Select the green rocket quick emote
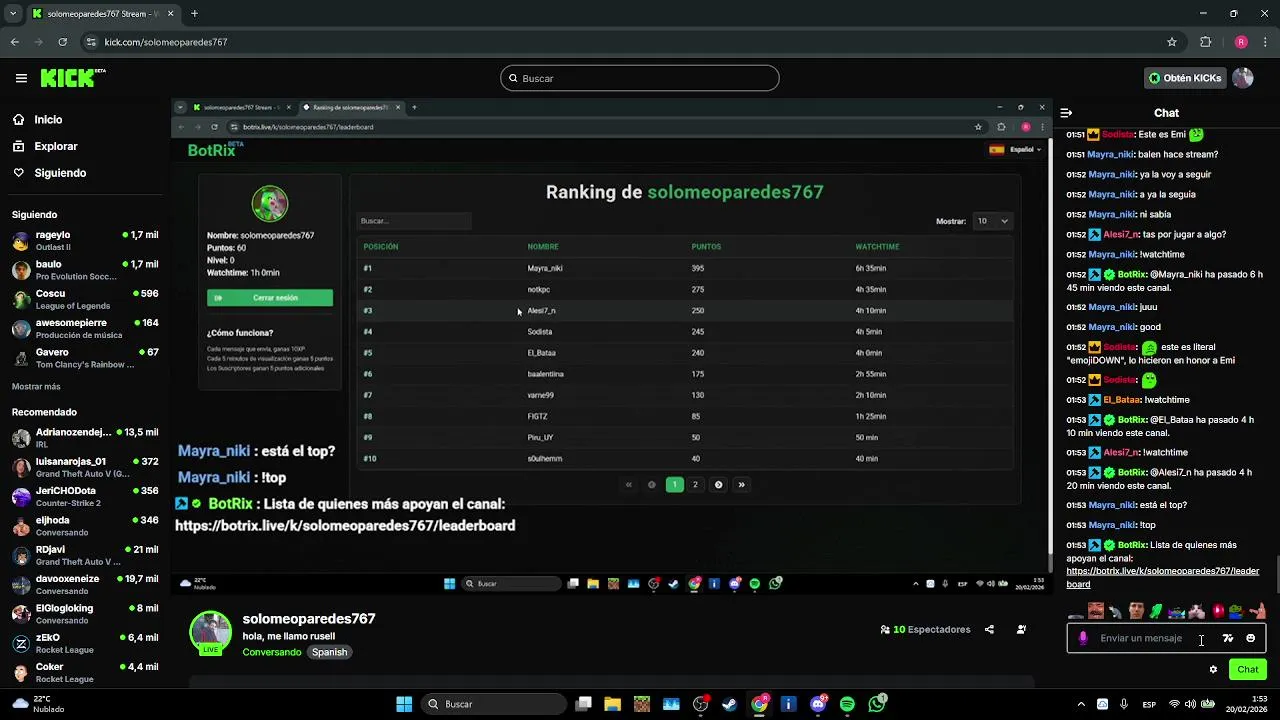 pos(1156,610)
